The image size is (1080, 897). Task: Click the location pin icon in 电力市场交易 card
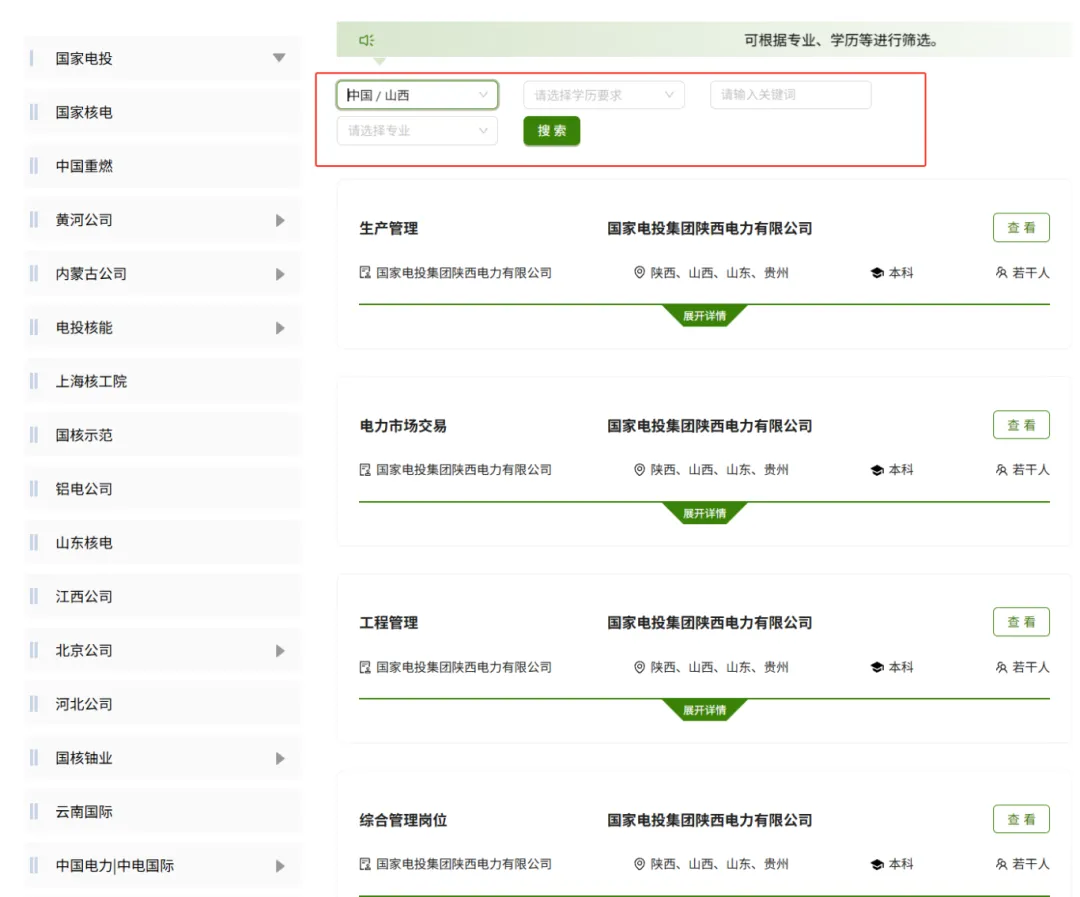639,470
